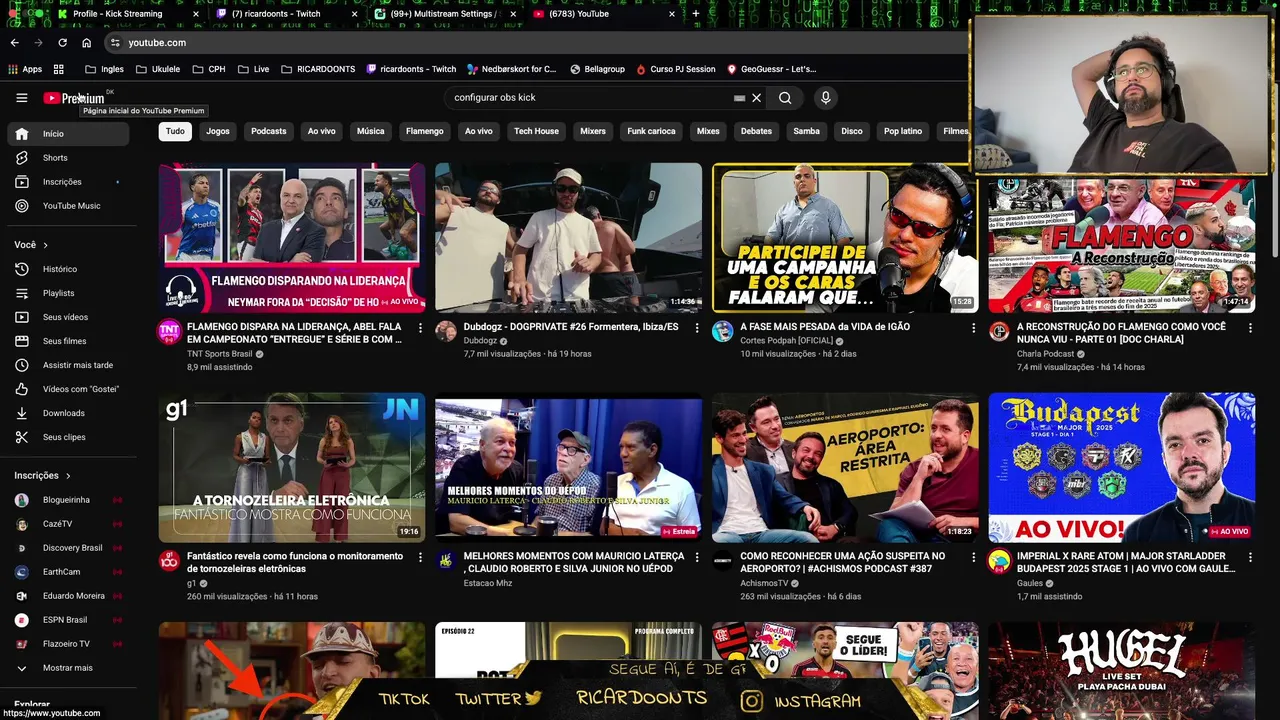The height and width of the screenshot is (720, 1280).
Task: Open Blogueirinha subscription channel
Action: pos(68,500)
